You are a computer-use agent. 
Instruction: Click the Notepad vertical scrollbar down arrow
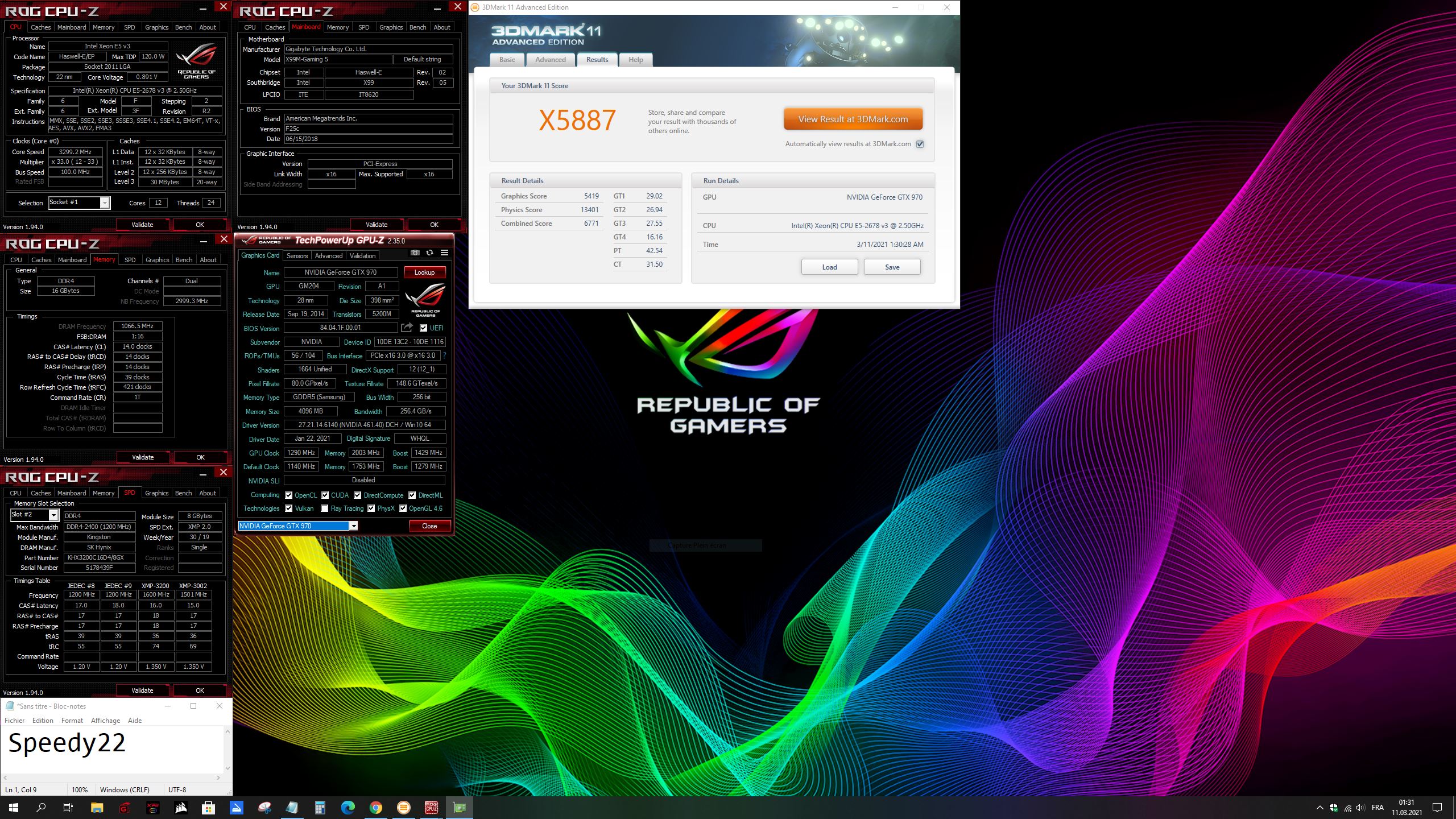(x=228, y=768)
